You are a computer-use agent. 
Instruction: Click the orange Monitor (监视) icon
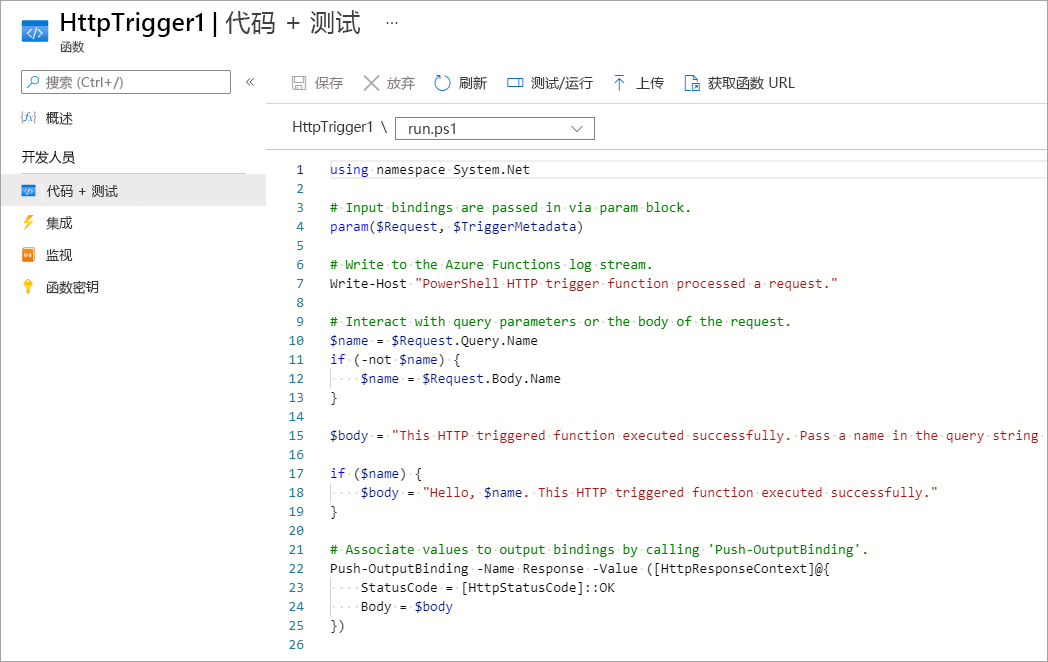(29, 255)
